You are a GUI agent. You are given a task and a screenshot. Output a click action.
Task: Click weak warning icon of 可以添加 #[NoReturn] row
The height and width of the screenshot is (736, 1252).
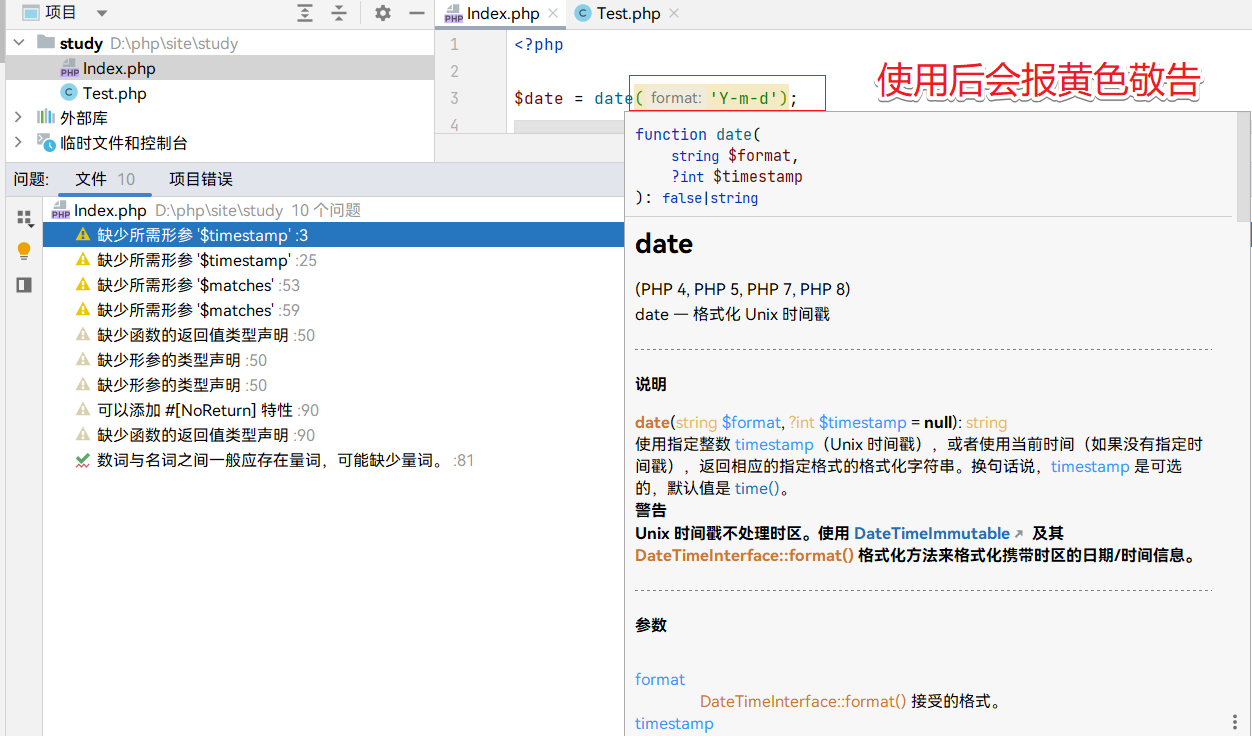(x=83, y=410)
